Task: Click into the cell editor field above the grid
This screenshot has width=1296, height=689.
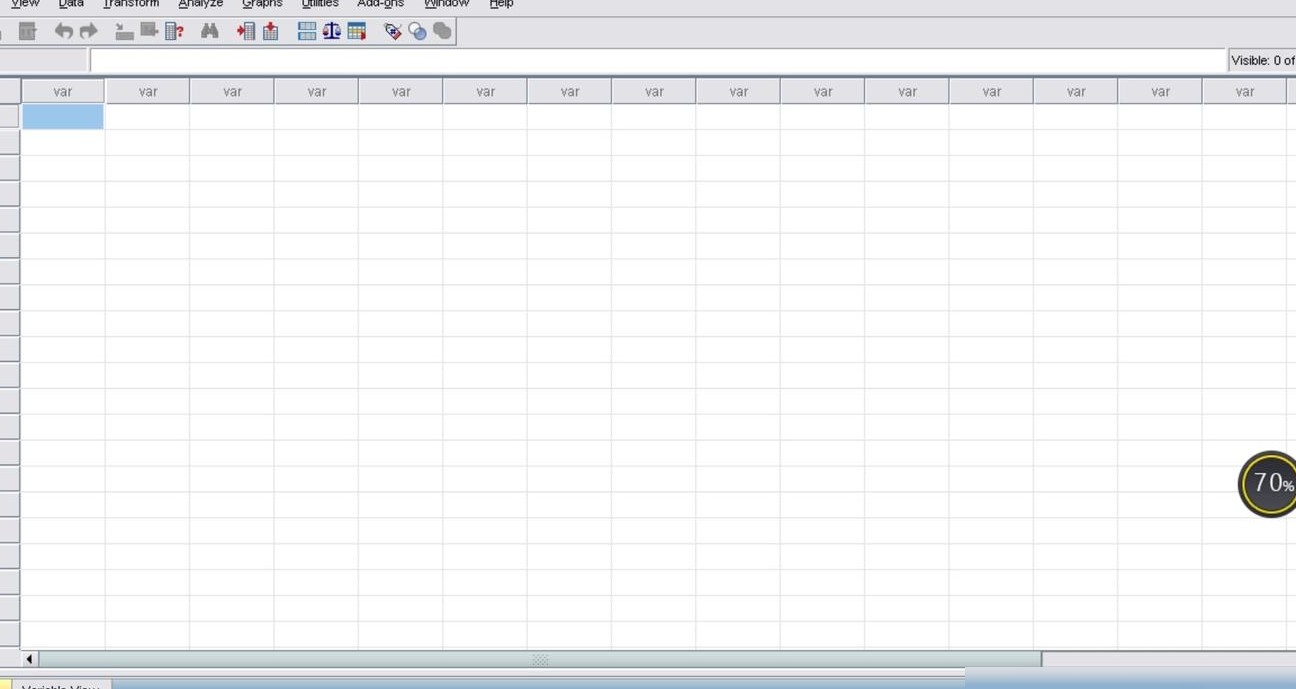Action: point(657,61)
